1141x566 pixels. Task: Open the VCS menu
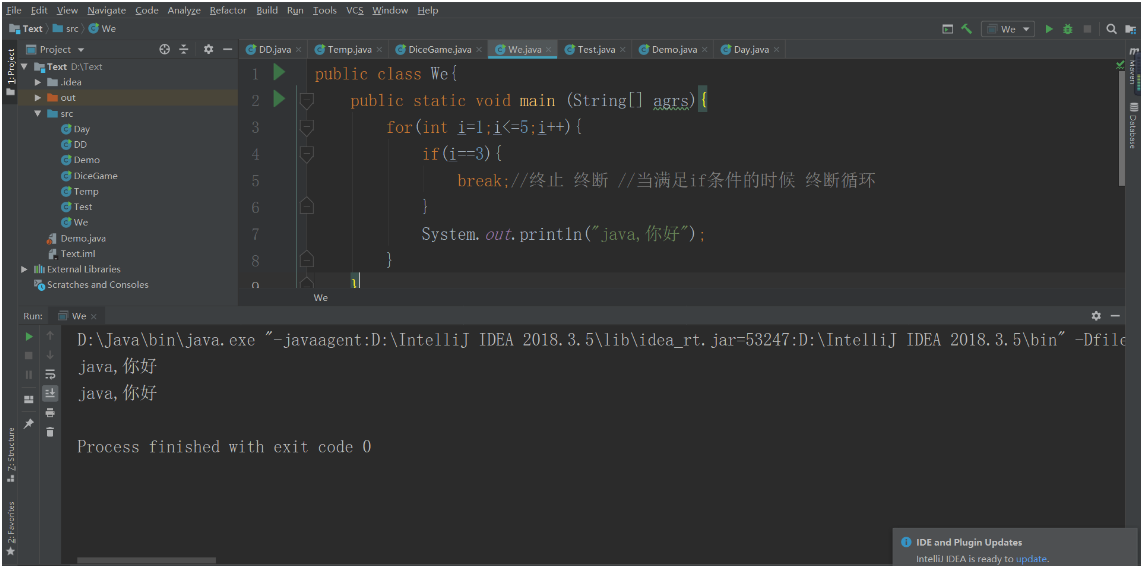[x=354, y=10]
